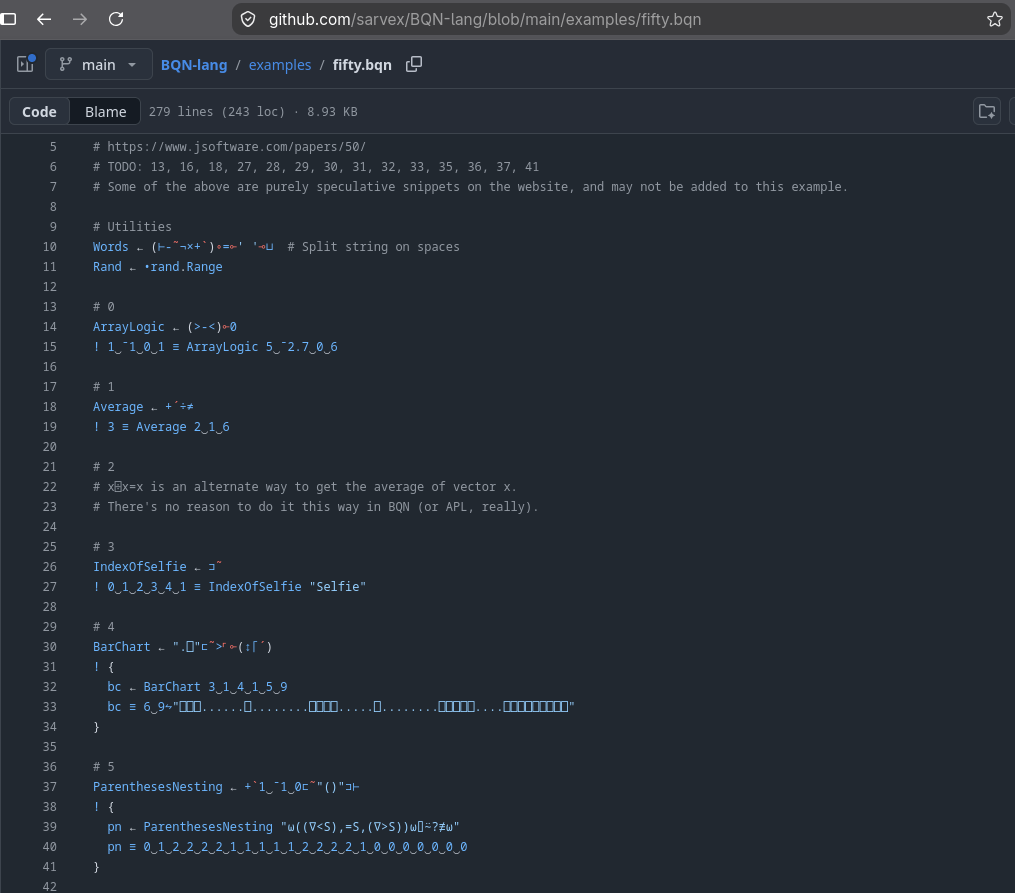
Task: Click line number 10
Action: 50,247
